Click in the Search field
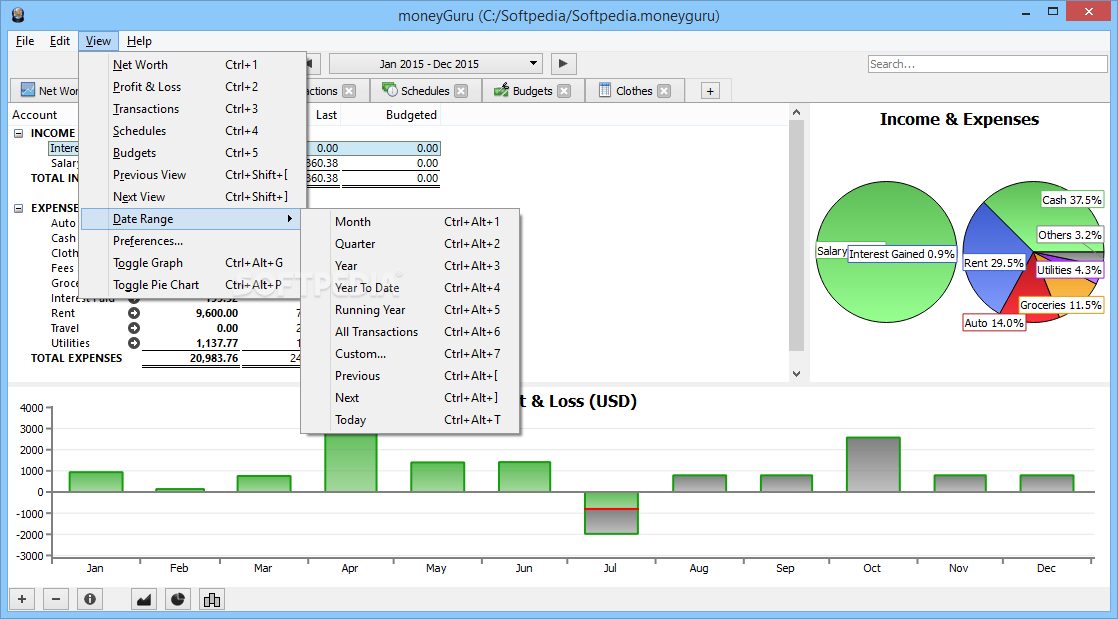The image size is (1118, 619). [x=988, y=64]
